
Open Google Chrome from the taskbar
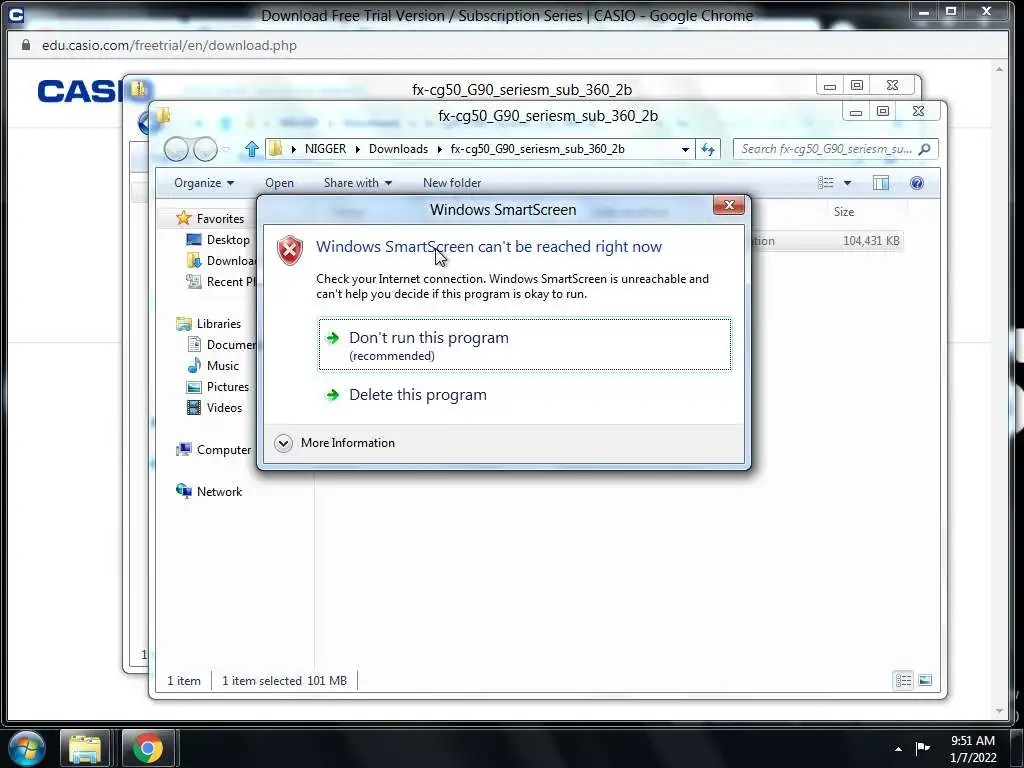click(x=148, y=748)
